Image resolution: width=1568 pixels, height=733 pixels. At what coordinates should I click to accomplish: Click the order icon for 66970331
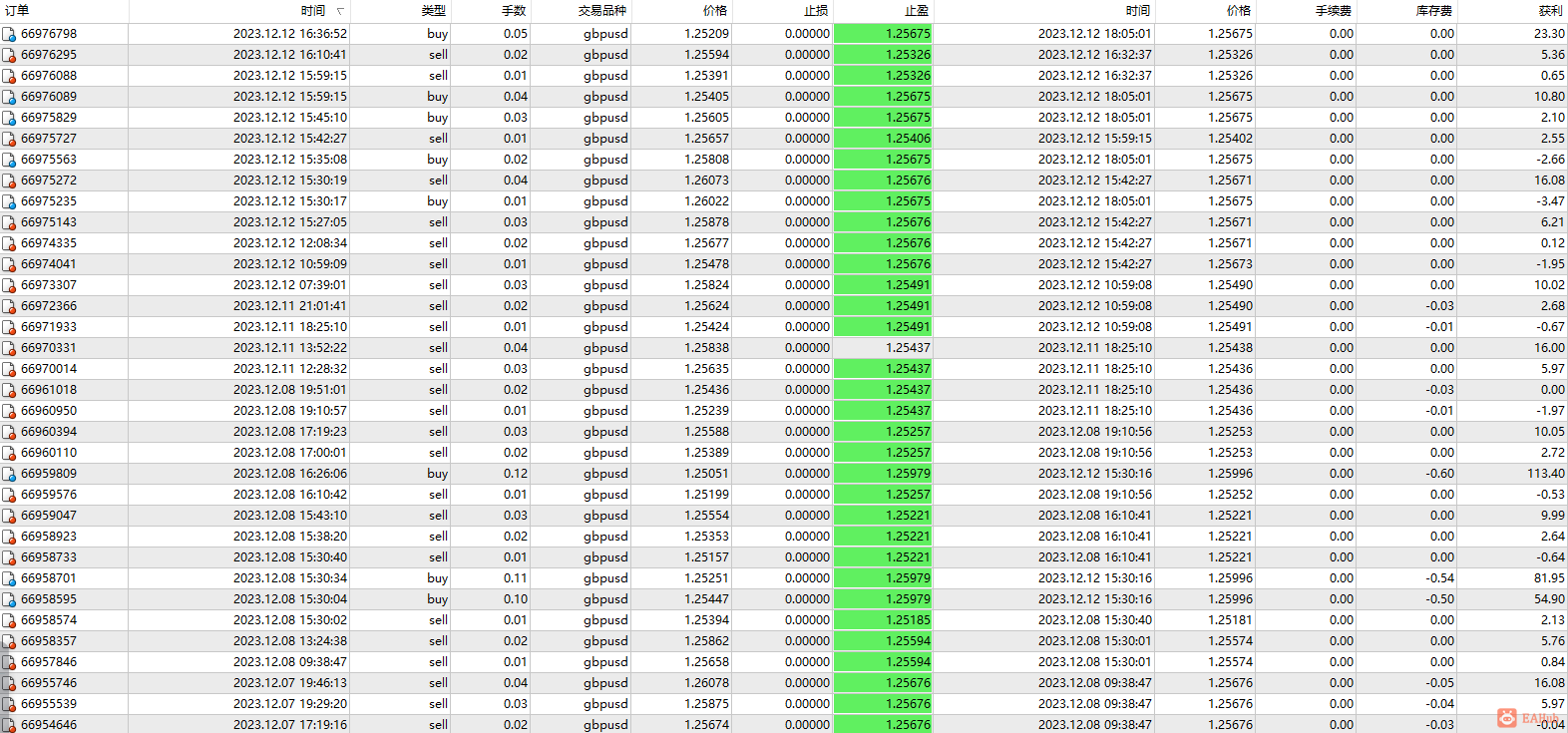(9, 348)
